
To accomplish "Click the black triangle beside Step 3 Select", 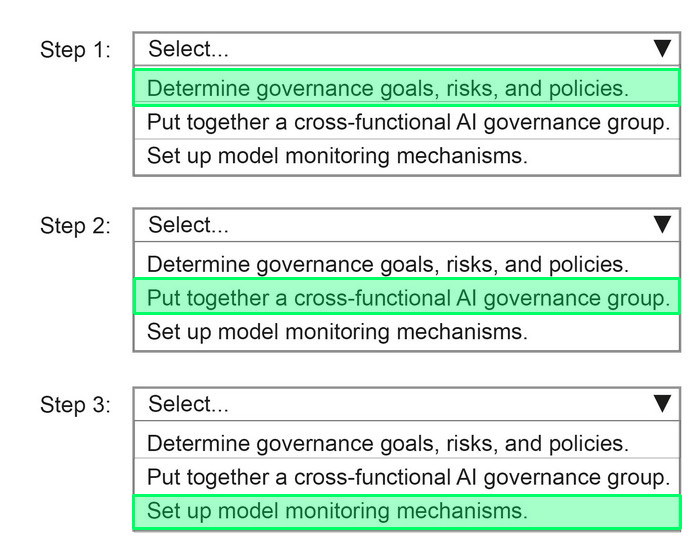I will coord(662,403).
